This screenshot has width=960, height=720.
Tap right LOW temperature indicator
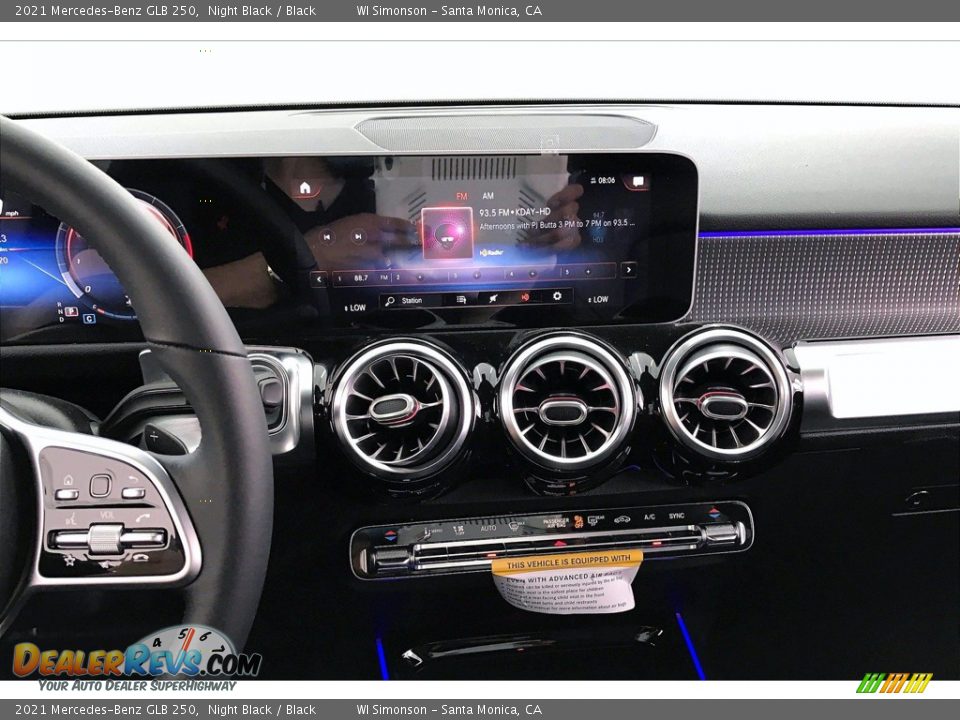(x=598, y=299)
